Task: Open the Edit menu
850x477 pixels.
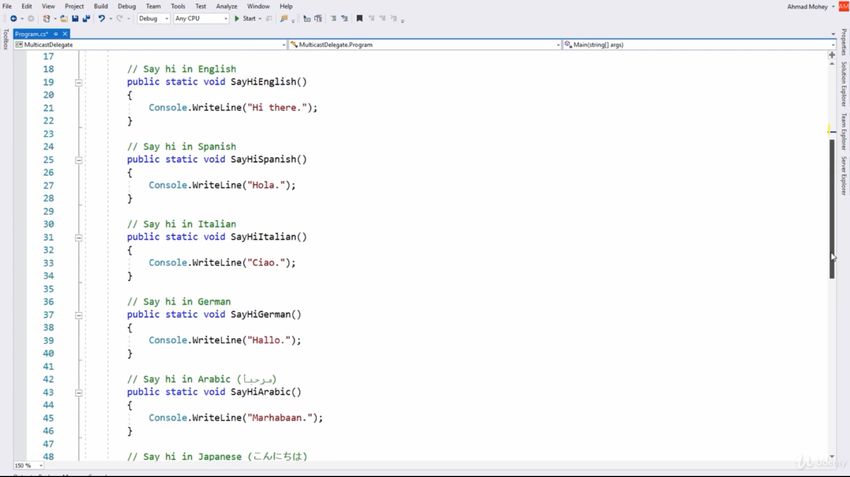Action: click(27, 6)
